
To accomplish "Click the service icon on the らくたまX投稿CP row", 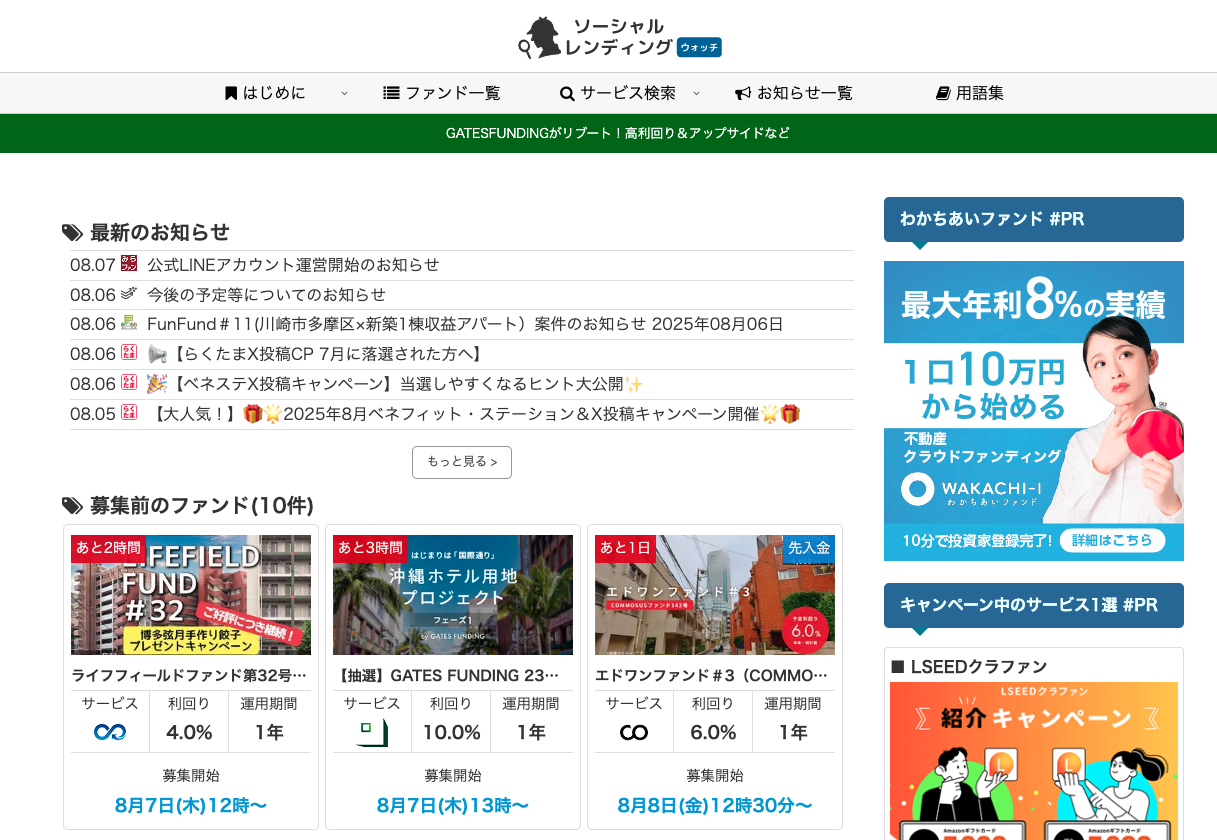I will click(129, 353).
